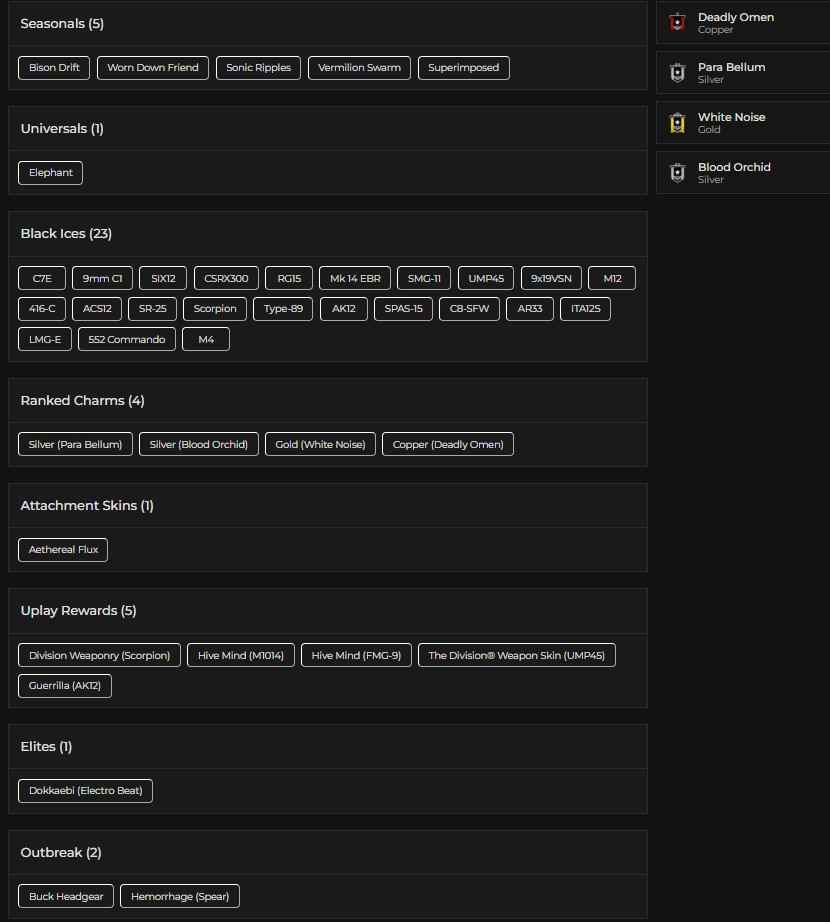
Task: Click the Guerrilla (AK12) Uplay reward
Action: pyautogui.click(x=64, y=686)
